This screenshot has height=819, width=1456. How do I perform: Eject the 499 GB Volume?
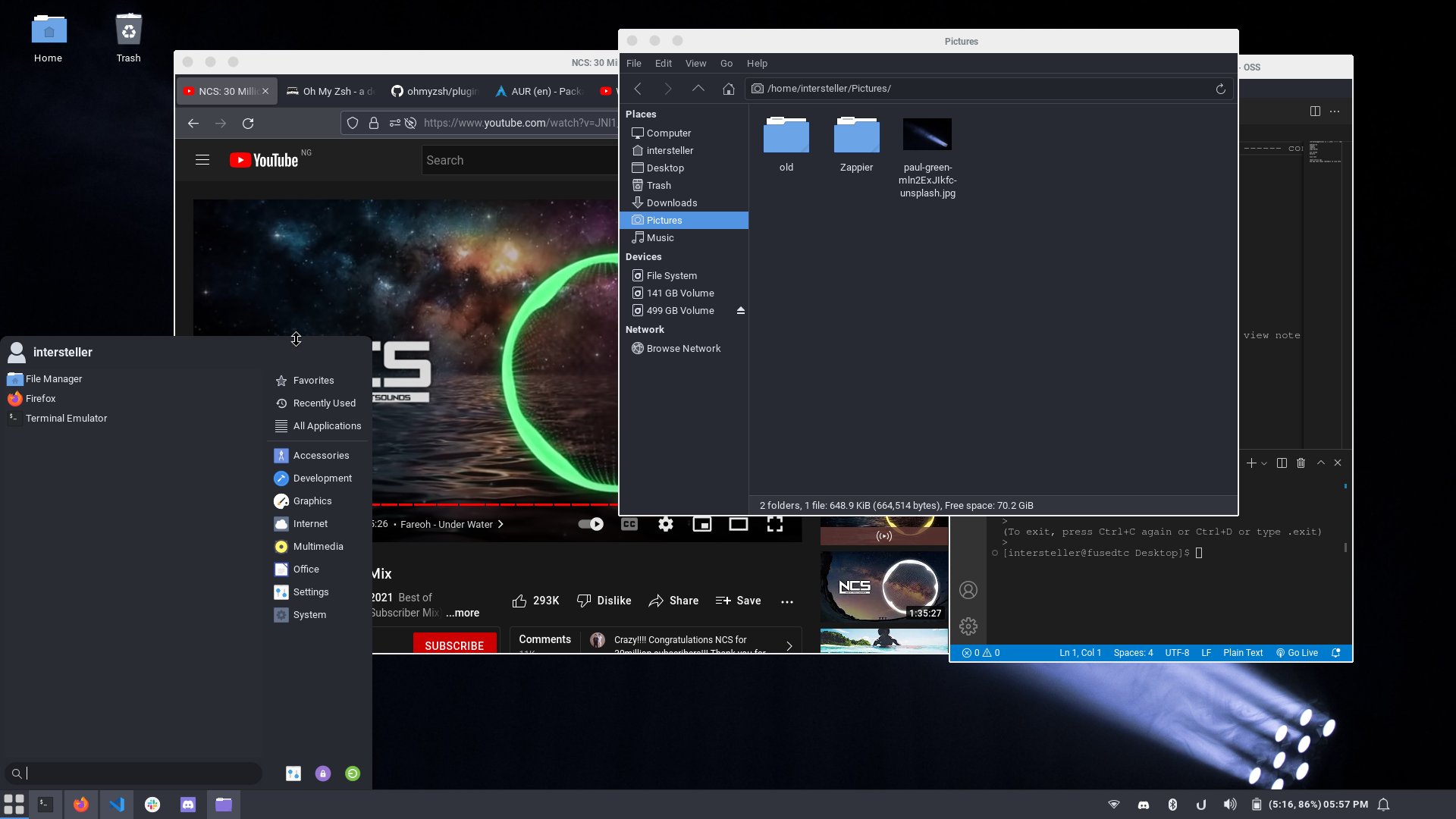[x=741, y=311]
